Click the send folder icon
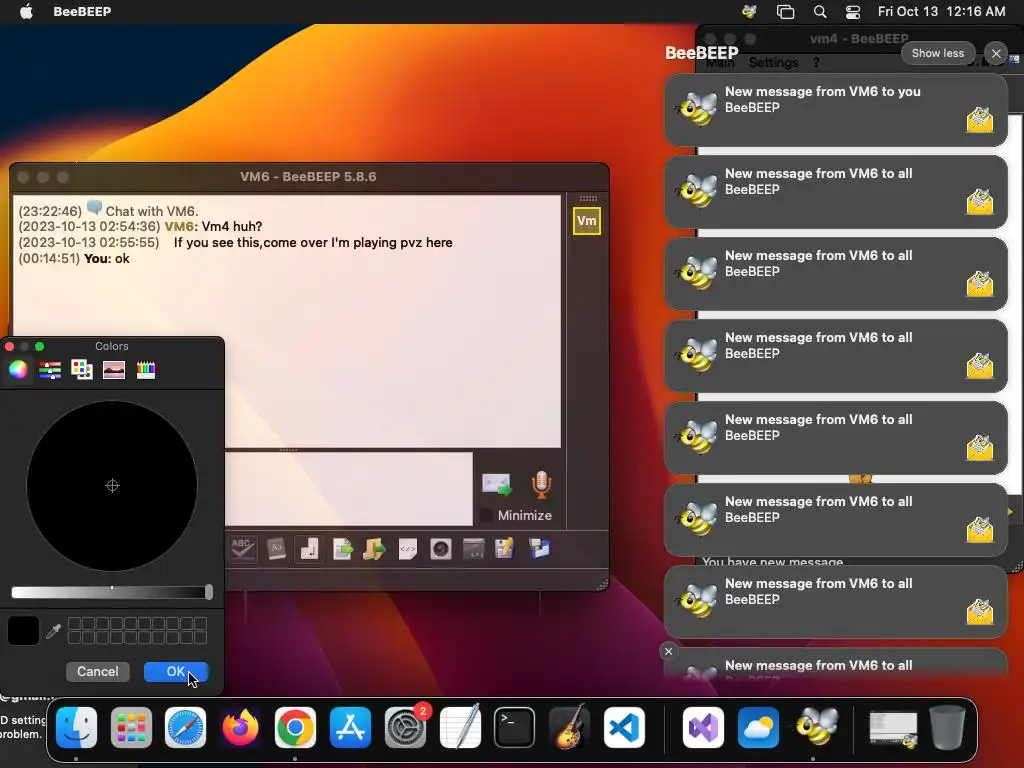1024x768 pixels. (375, 549)
